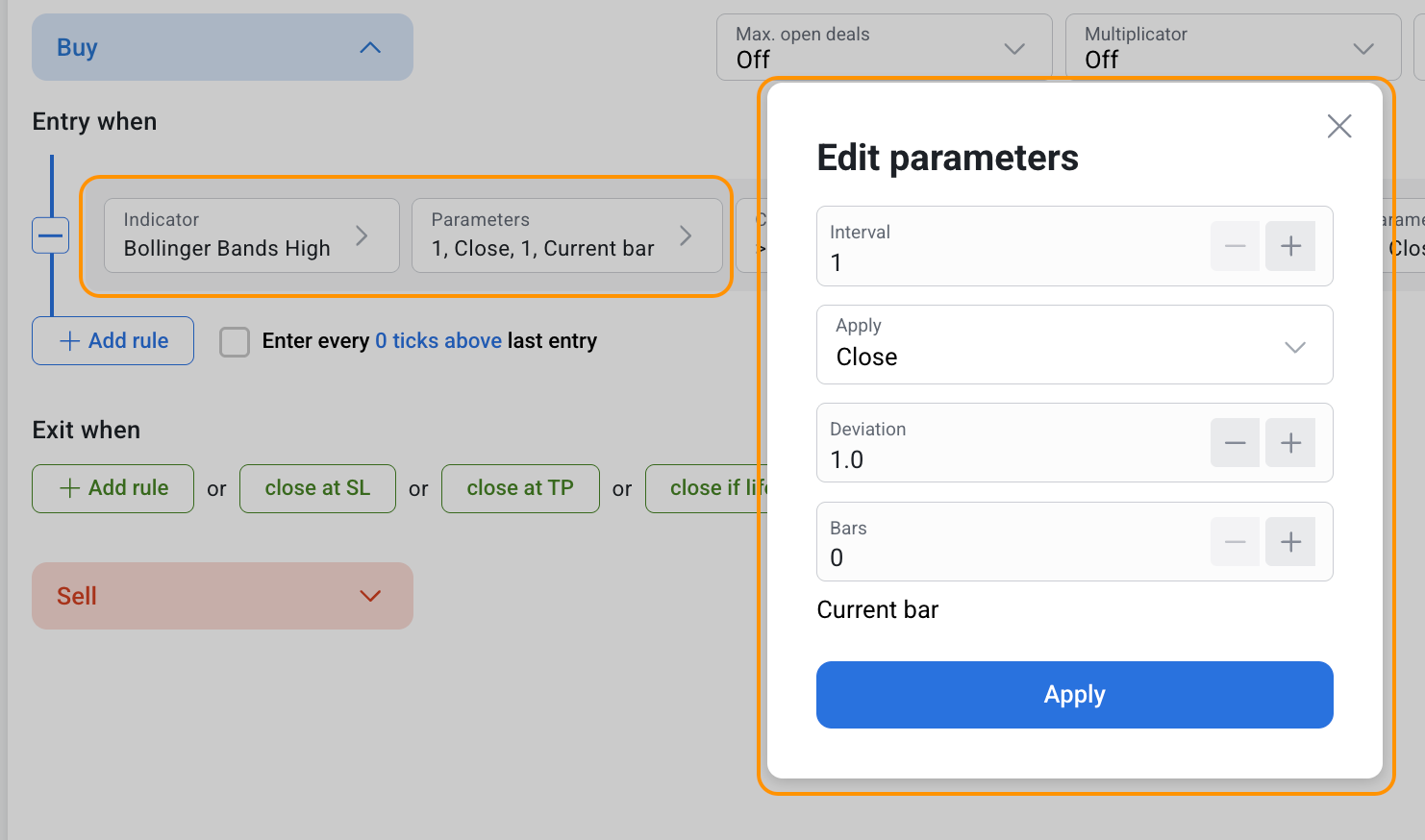1425x840 pixels.
Task: Click the 0 ticks above link
Action: [438, 341]
